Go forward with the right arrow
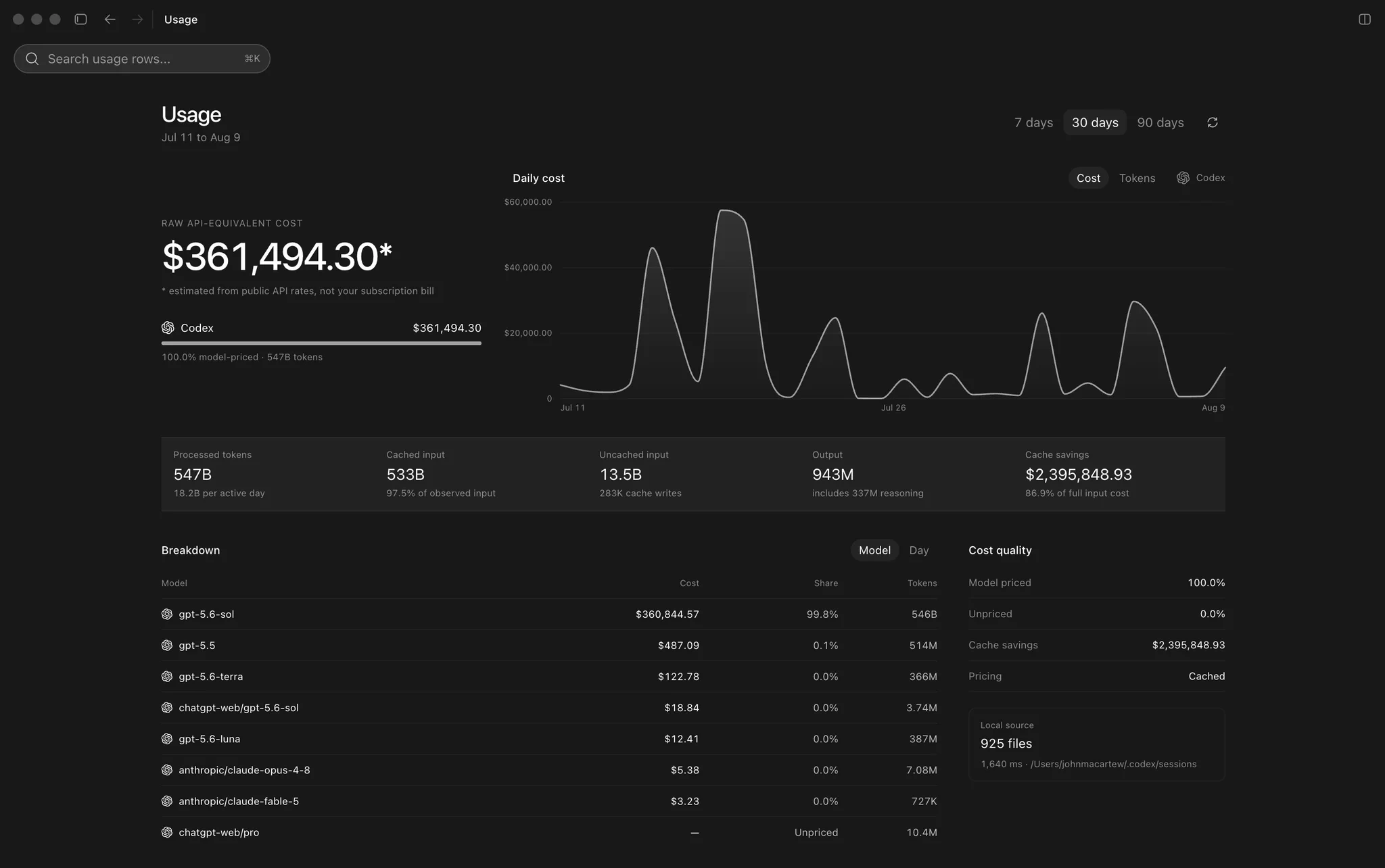 (x=137, y=20)
